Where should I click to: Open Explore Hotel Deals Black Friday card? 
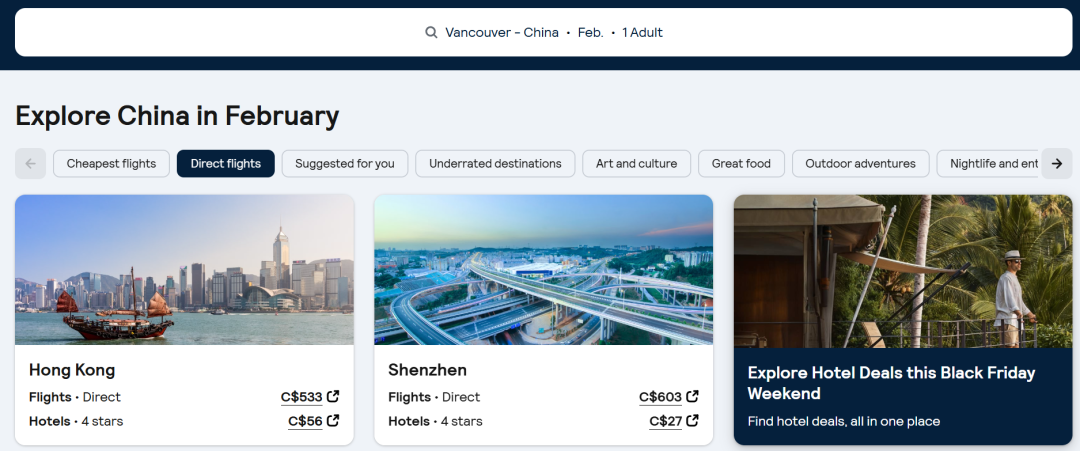tap(903, 320)
